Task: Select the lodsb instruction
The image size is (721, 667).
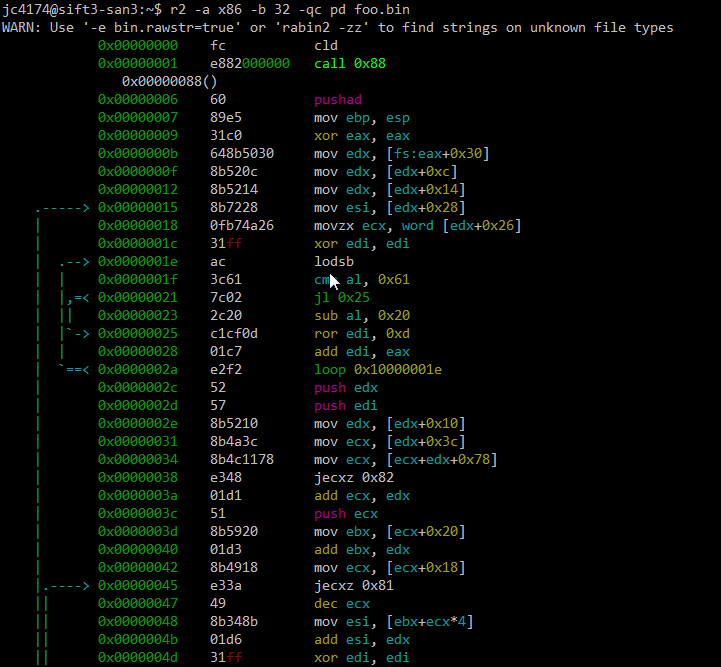Action: point(334,261)
